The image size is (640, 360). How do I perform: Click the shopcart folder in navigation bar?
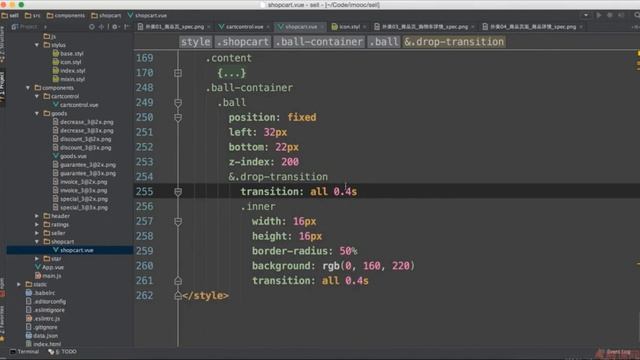(106, 16)
